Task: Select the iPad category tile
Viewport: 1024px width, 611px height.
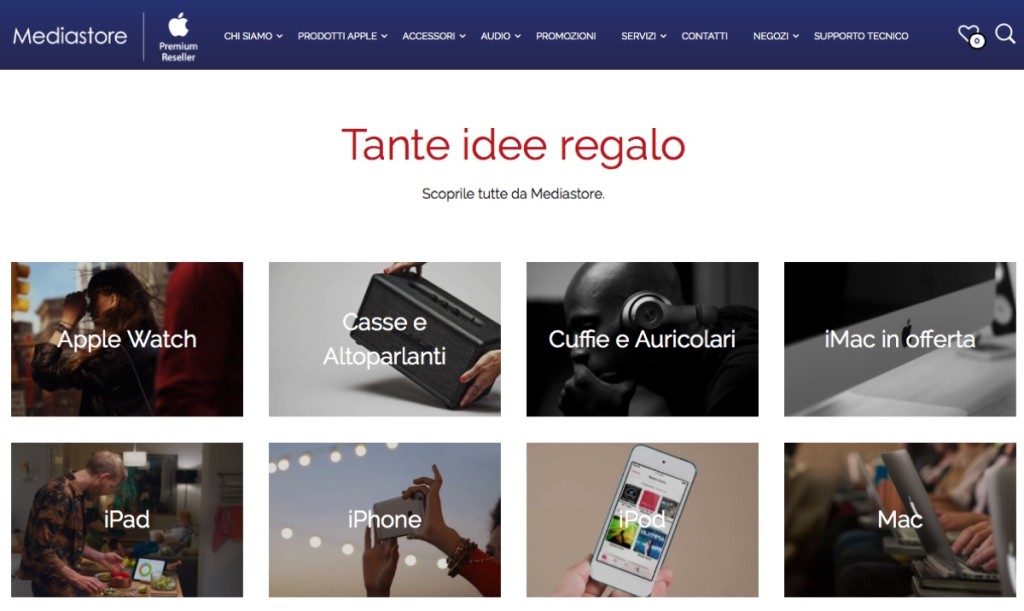Action: point(127,520)
